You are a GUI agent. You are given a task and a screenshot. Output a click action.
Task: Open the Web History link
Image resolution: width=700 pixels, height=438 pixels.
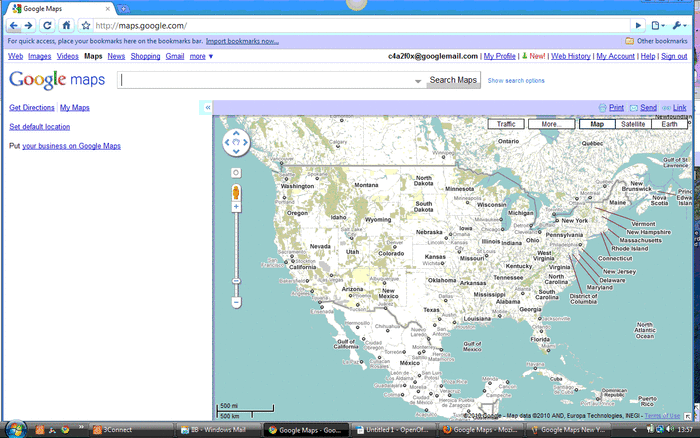(571, 56)
